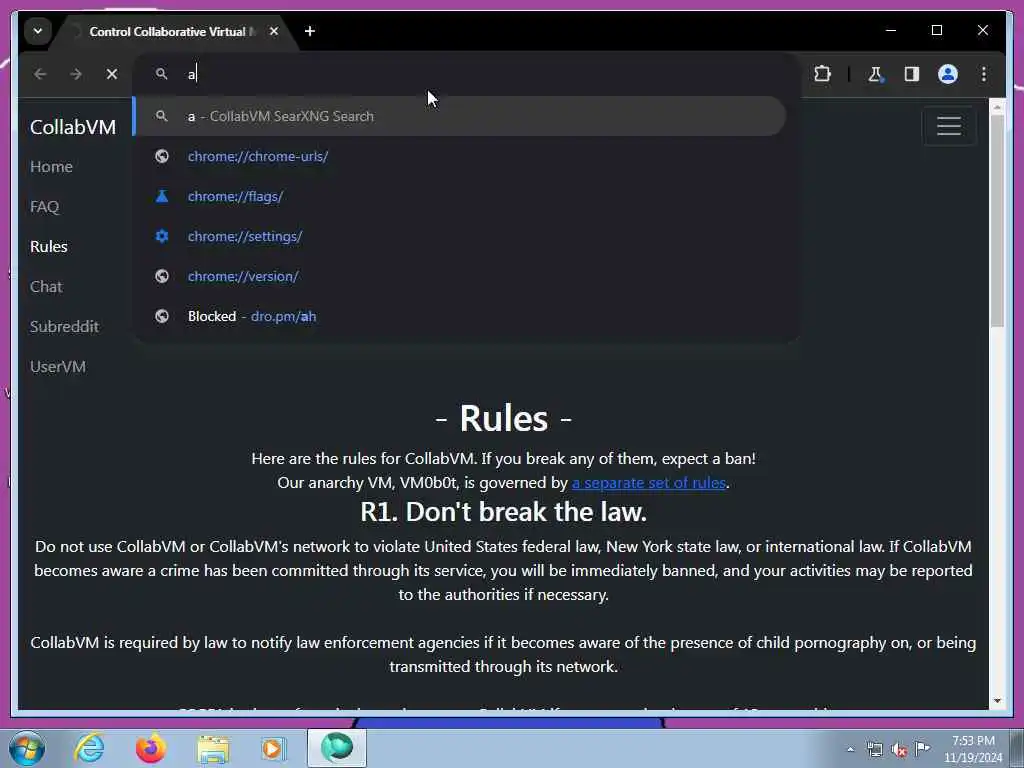Screen dimensions: 1024x768
Task: Open the muted volume tray icon
Action: click(899, 749)
